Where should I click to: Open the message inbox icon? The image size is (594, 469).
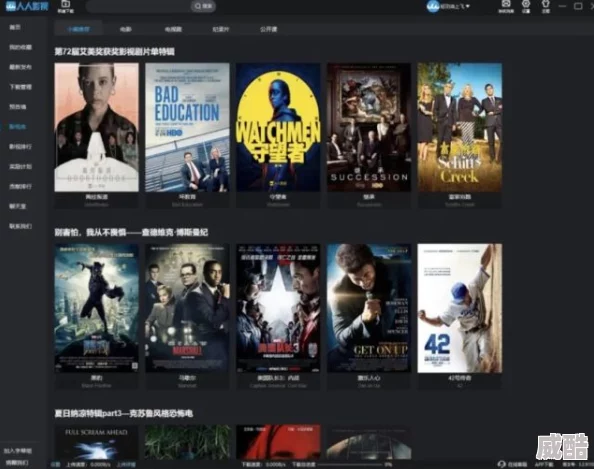pyautogui.click(x=506, y=5)
